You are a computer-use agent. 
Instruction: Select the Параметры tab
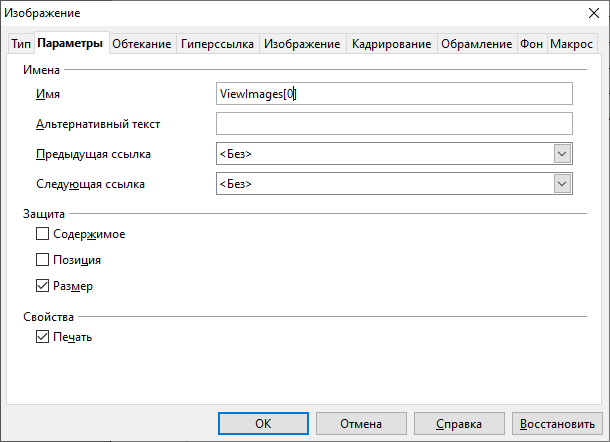click(70, 44)
